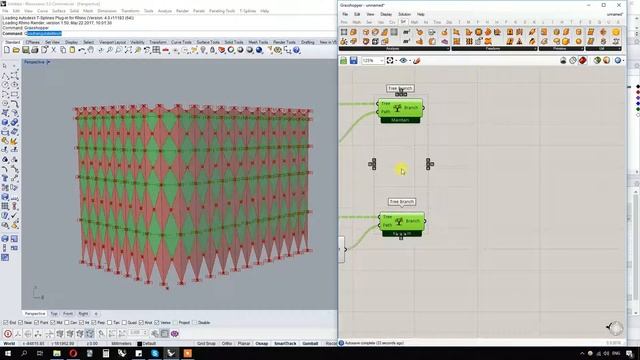Click the Sketch brush icon in Grasshopper toolbar
The image size is (640, 360).
pyautogui.click(x=417, y=60)
